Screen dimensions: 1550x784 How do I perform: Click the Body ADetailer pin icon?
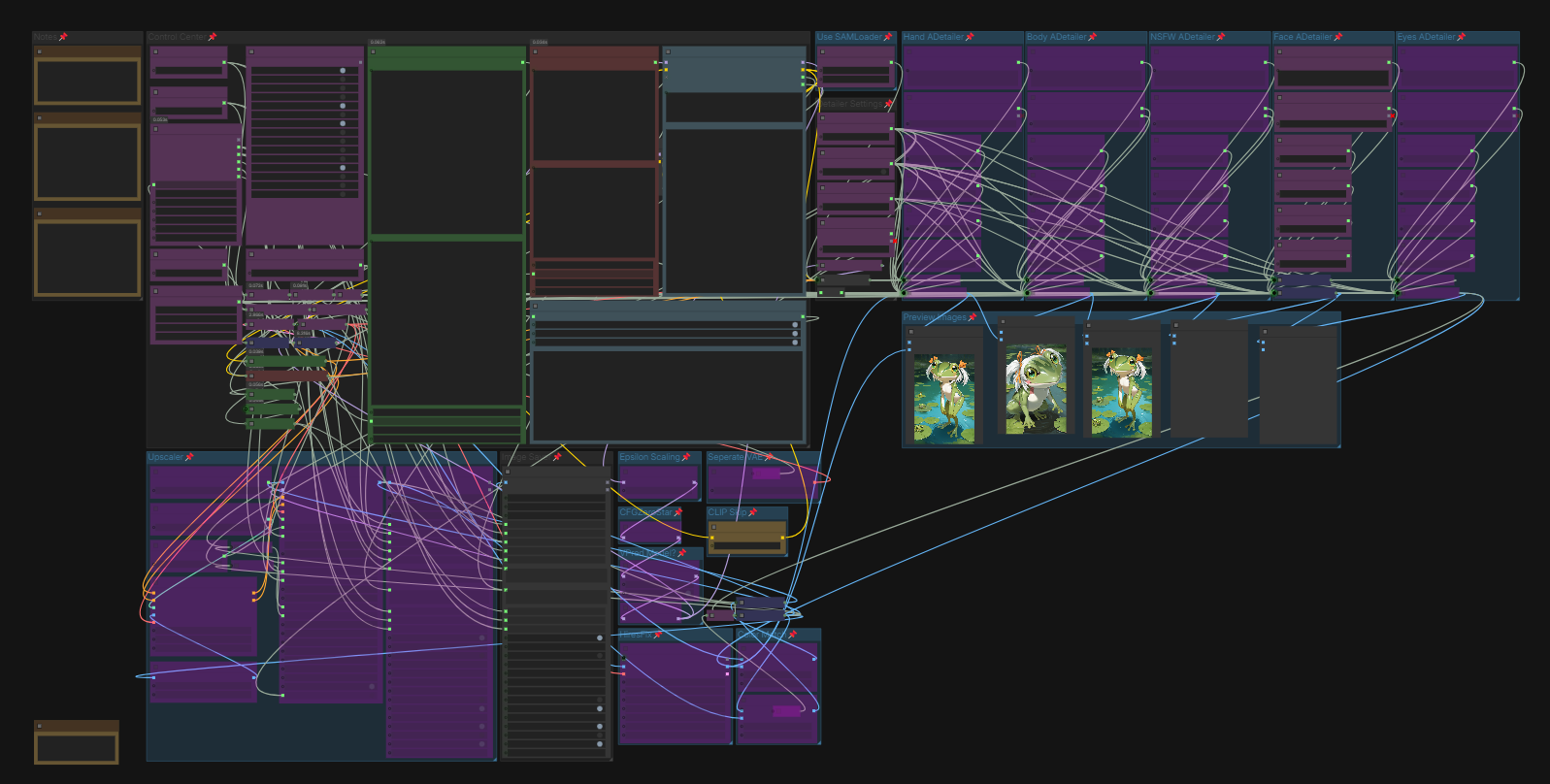pos(1092,37)
